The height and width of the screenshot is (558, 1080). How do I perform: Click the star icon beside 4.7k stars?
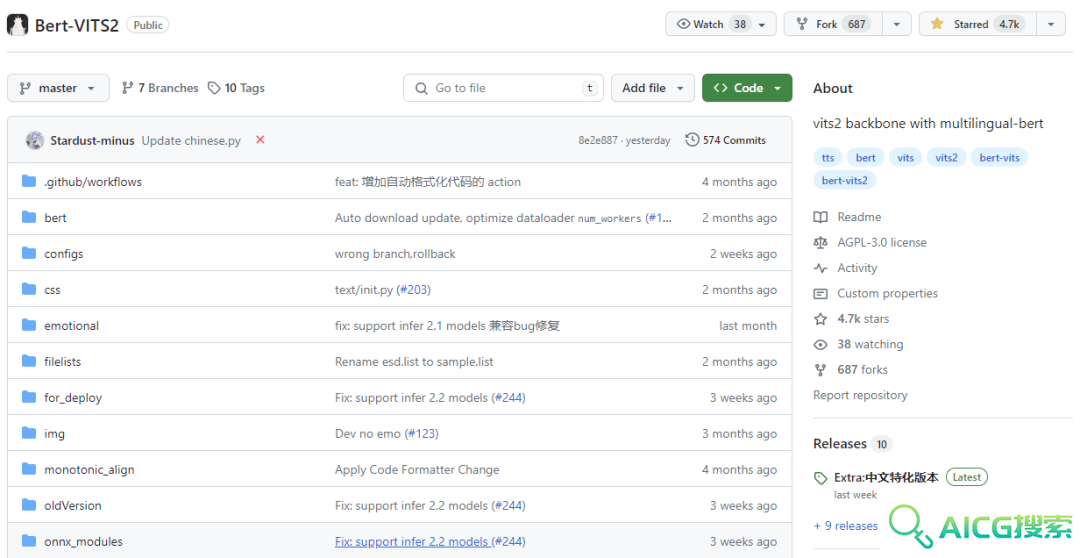(820, 319)
